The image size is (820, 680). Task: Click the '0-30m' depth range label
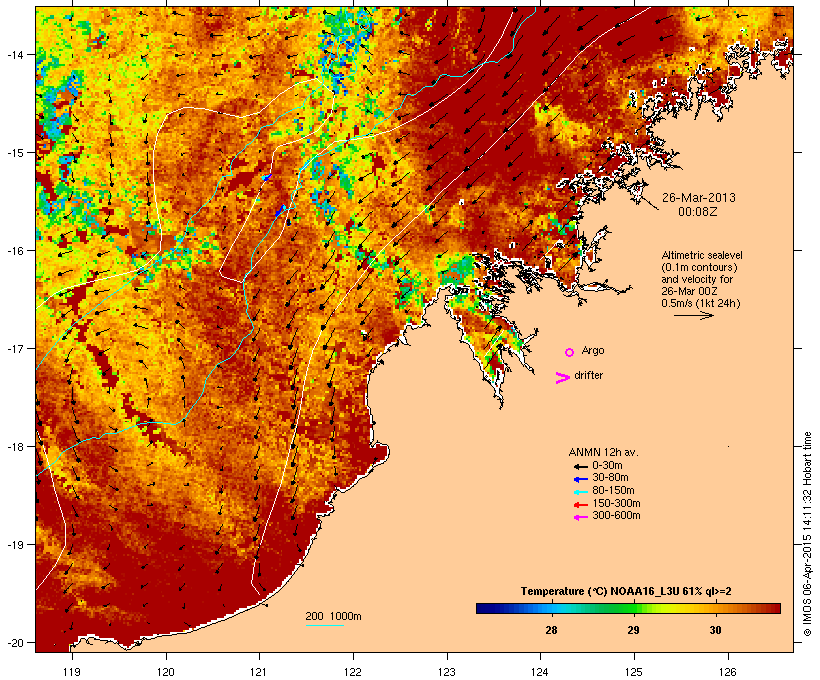tap(607, 466)
